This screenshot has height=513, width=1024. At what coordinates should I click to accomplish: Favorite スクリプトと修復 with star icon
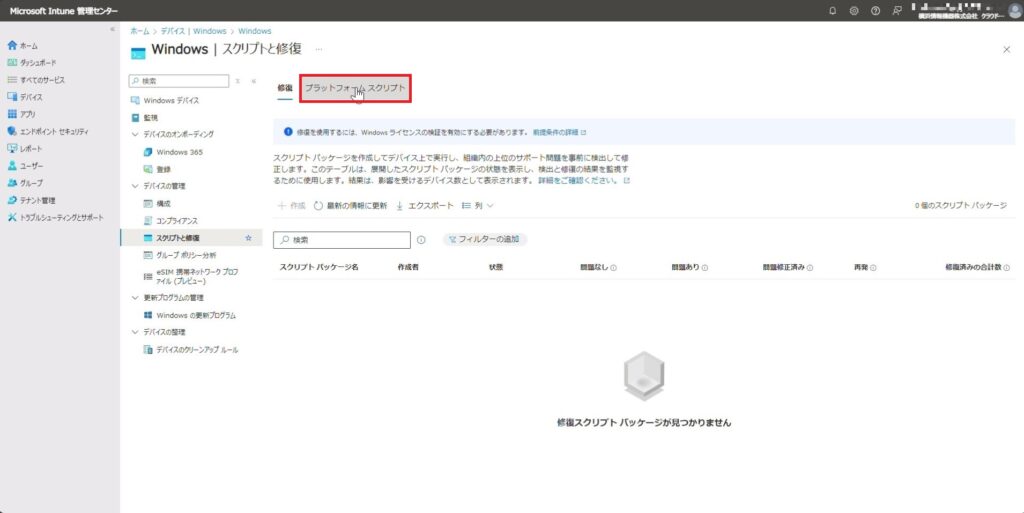248,238
